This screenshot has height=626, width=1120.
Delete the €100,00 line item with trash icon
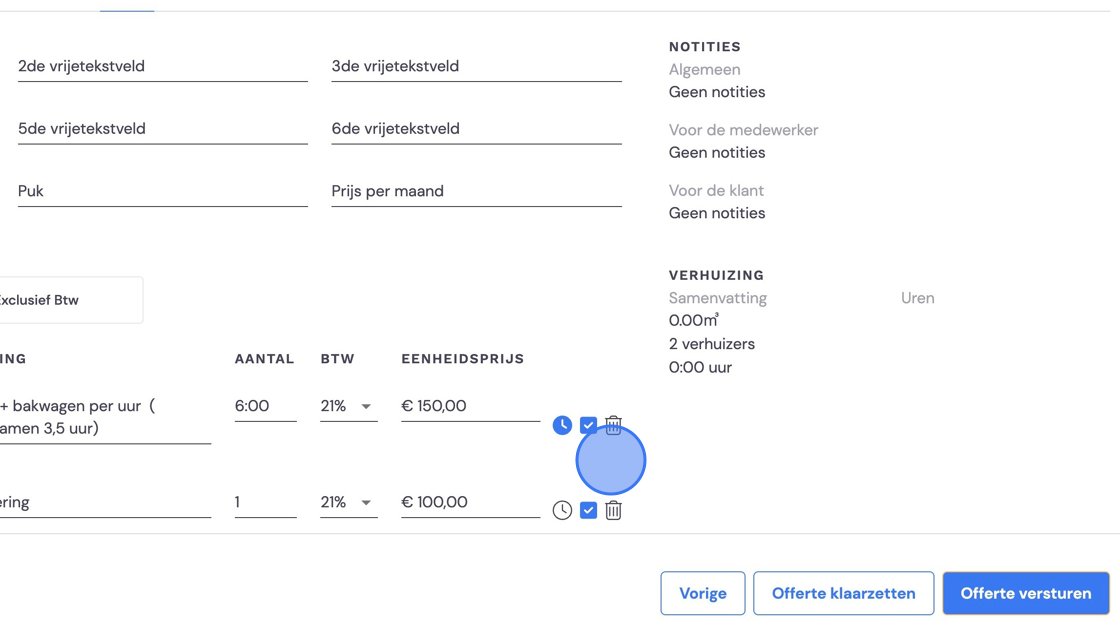point(613,510)
